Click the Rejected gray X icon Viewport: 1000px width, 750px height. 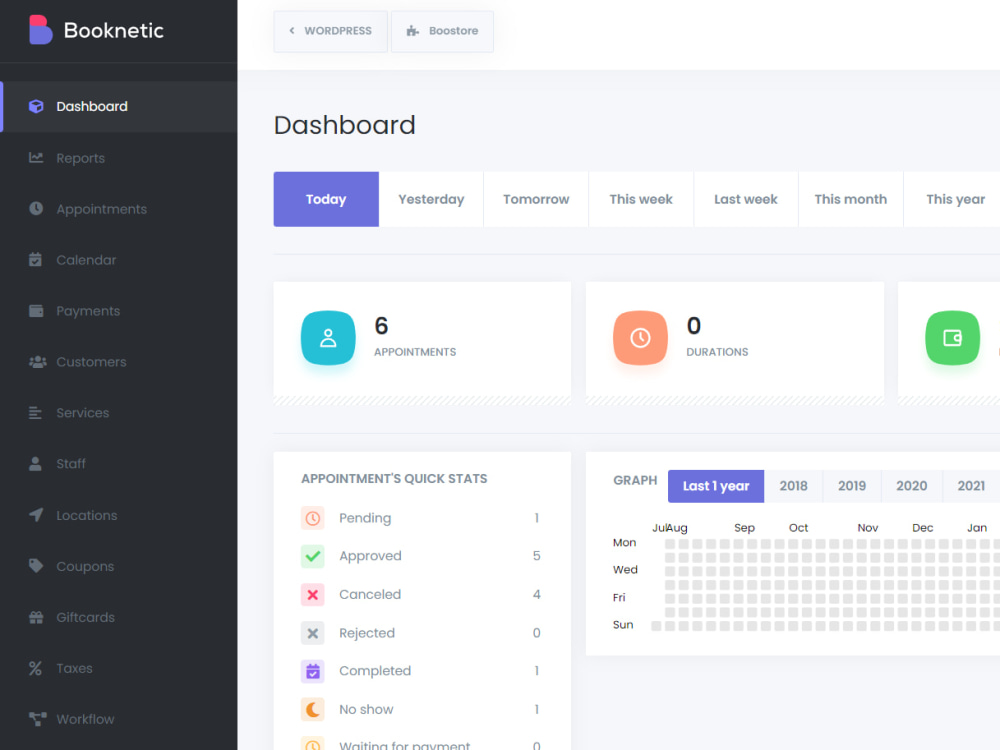tap(312, 633)
